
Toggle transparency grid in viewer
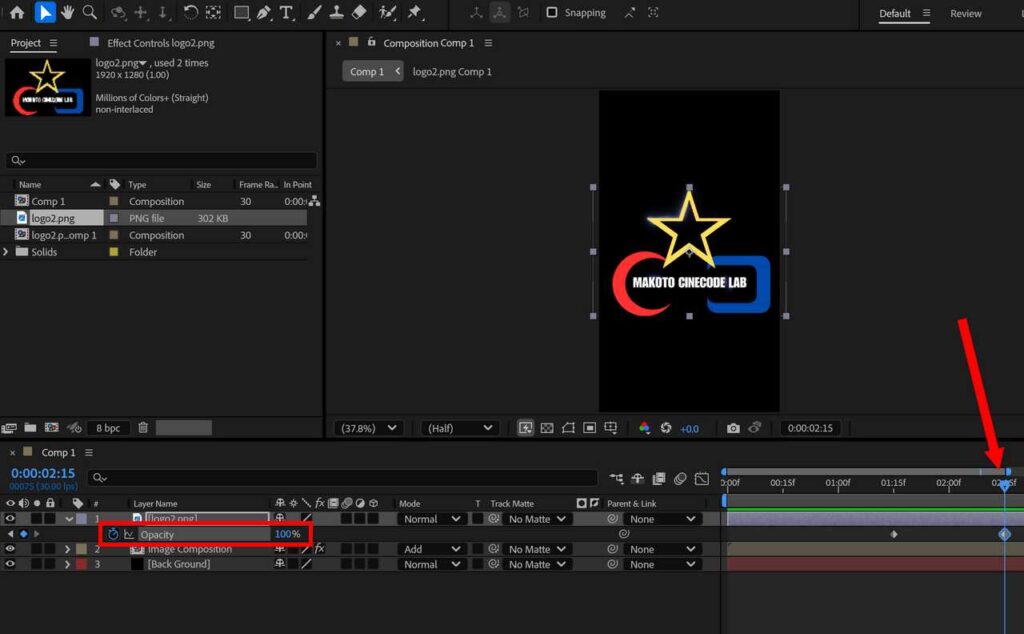point(547,428)
